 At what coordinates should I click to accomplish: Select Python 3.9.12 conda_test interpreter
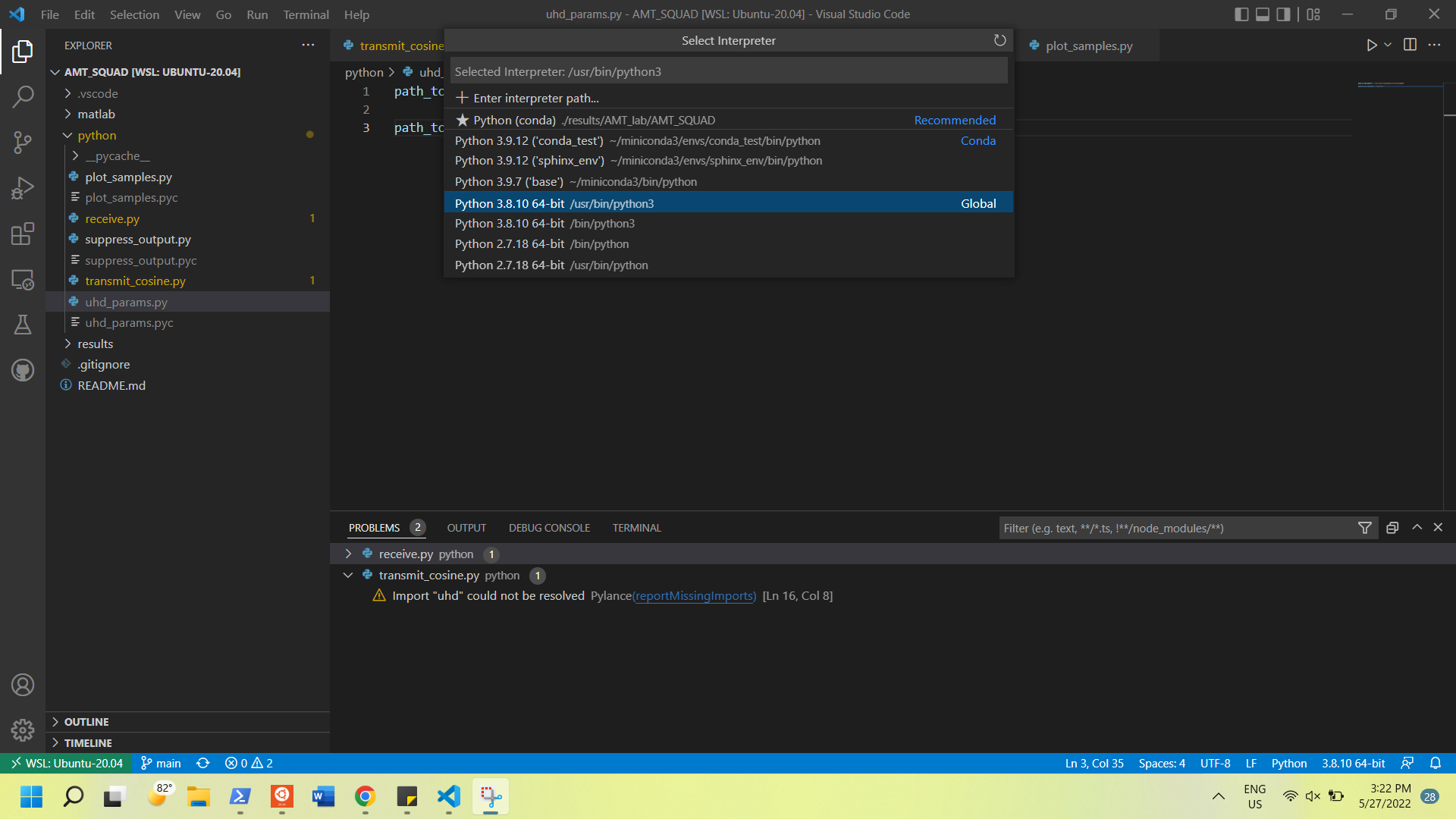click(x=729, y=140)
